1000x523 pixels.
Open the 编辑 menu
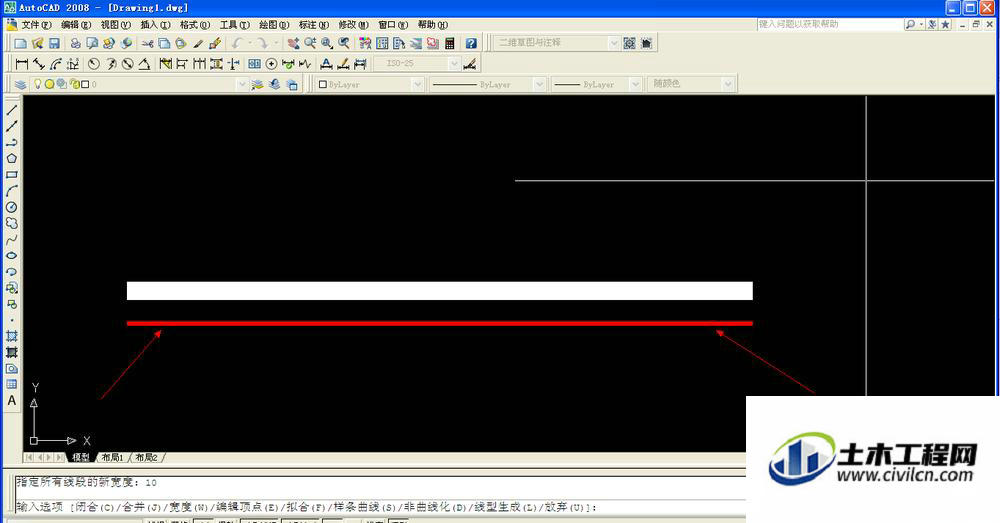click(77, 24)
